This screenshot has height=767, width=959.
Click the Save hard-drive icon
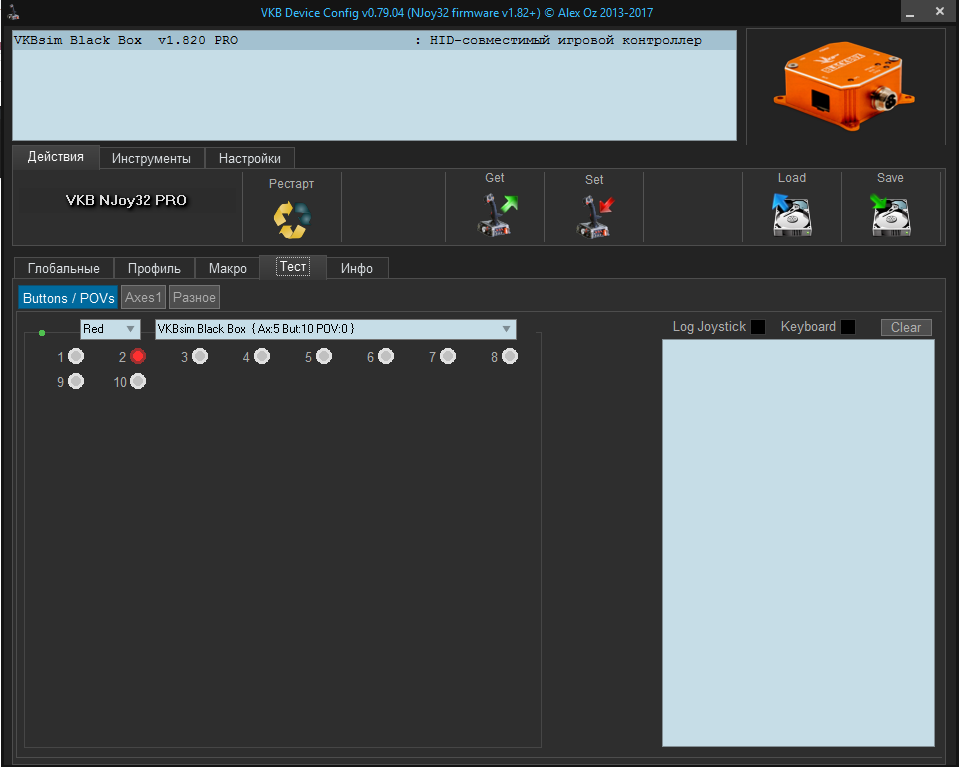(890, 215)
